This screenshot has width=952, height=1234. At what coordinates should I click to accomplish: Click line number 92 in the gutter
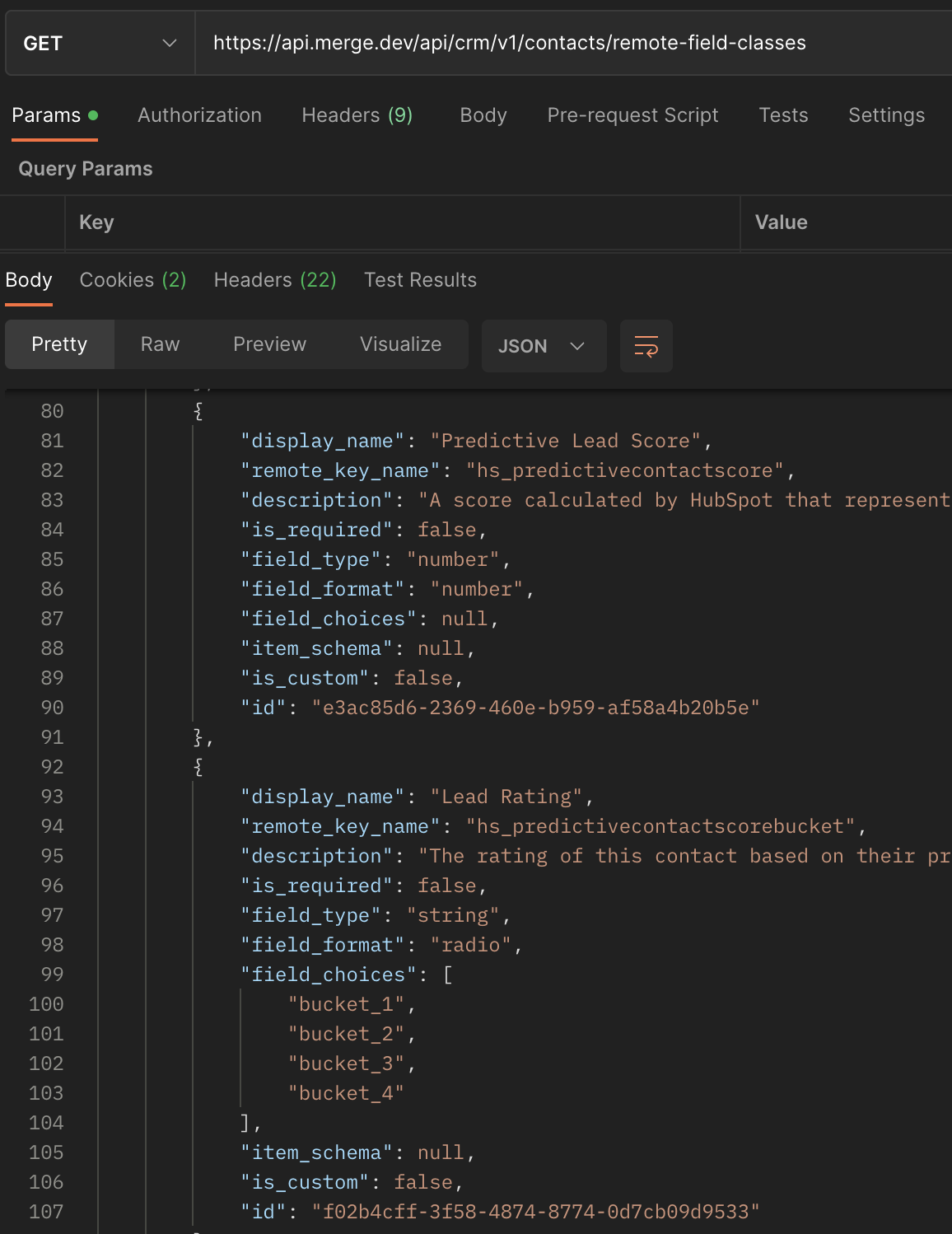point(52,767)
